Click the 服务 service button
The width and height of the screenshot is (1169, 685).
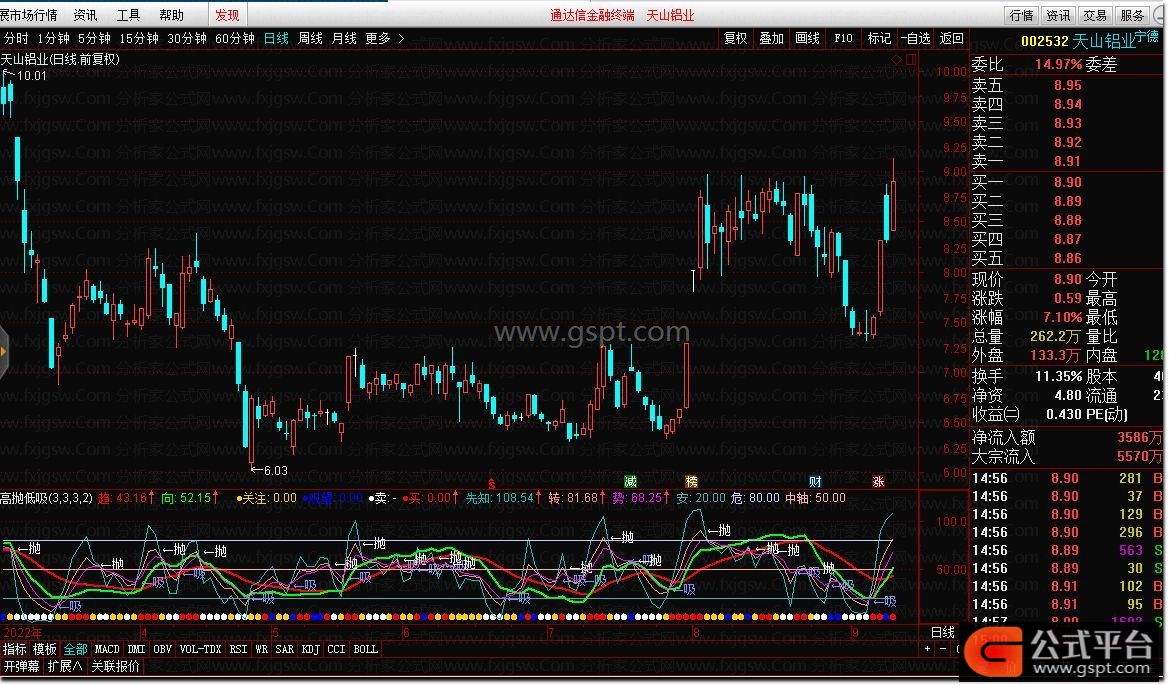[x=1132, y=15]
